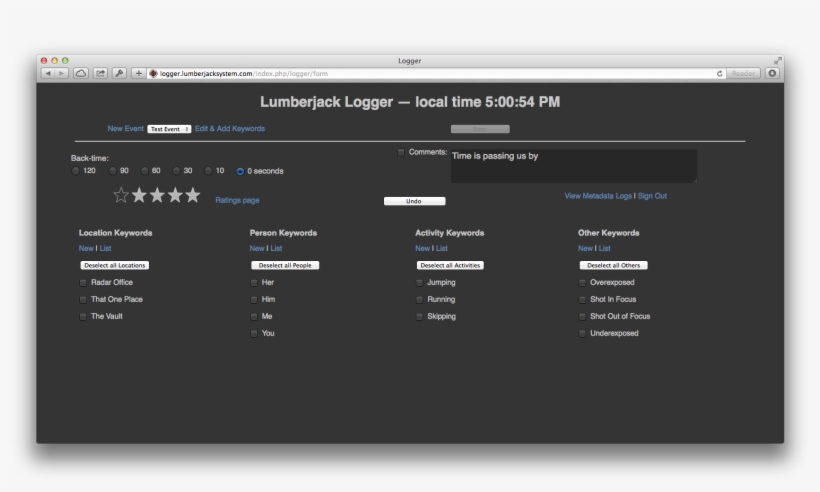Screen dimensions: 820x492
Task: Open Edit & Add Keywords link
Action: tap(230, 129)
